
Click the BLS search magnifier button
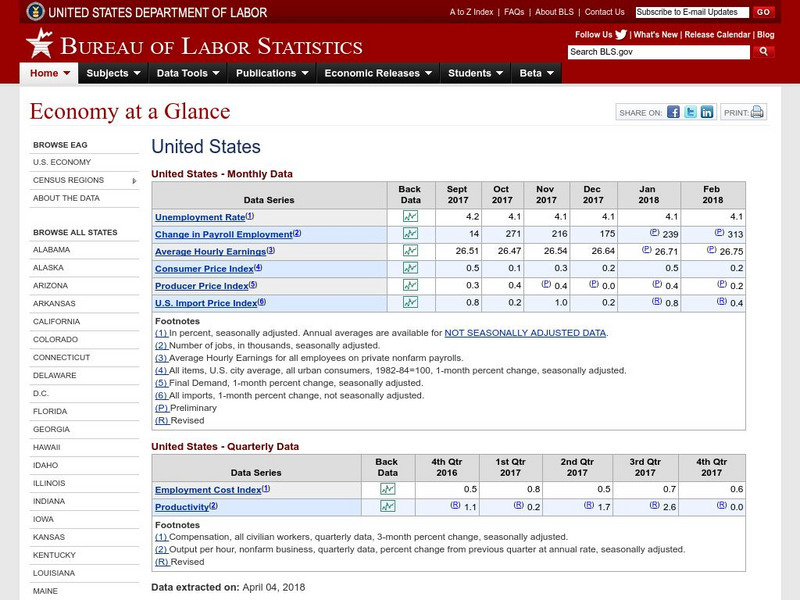tap(764, 52)
